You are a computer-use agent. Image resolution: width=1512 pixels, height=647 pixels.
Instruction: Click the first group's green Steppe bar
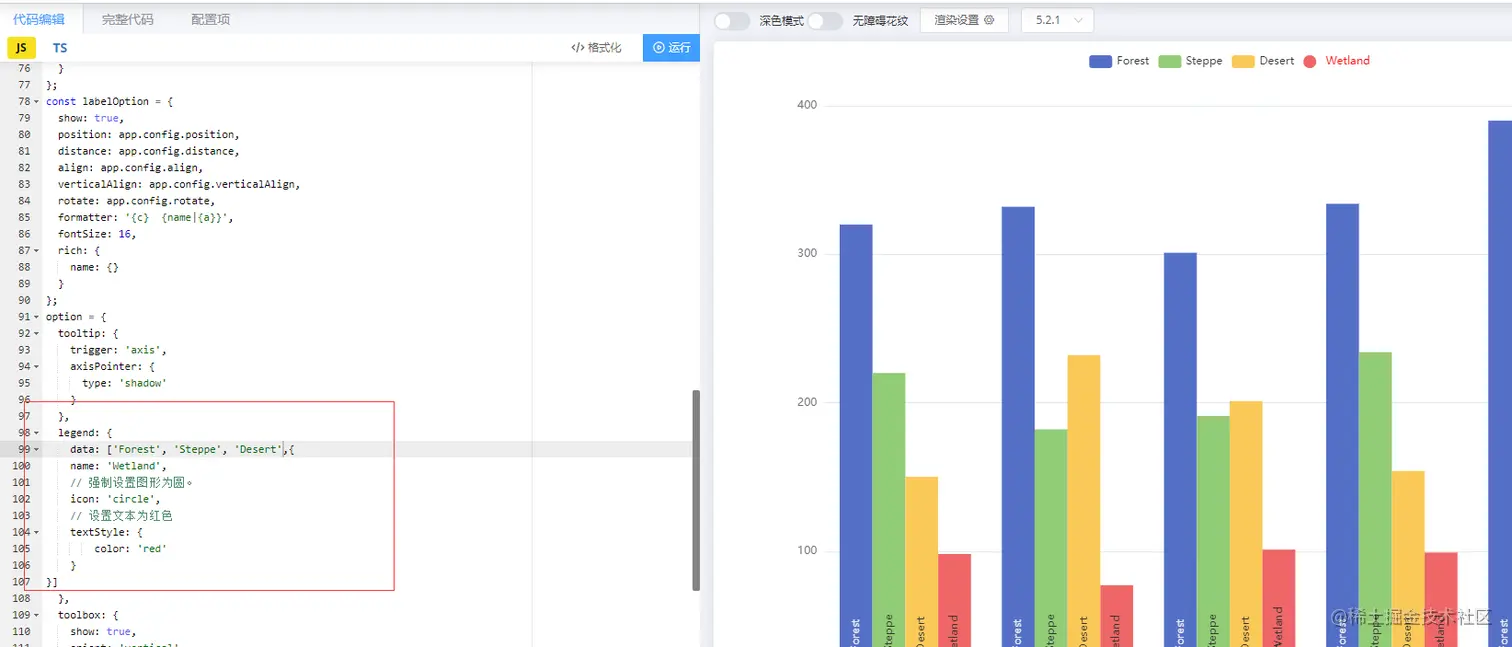coord(889,510)
